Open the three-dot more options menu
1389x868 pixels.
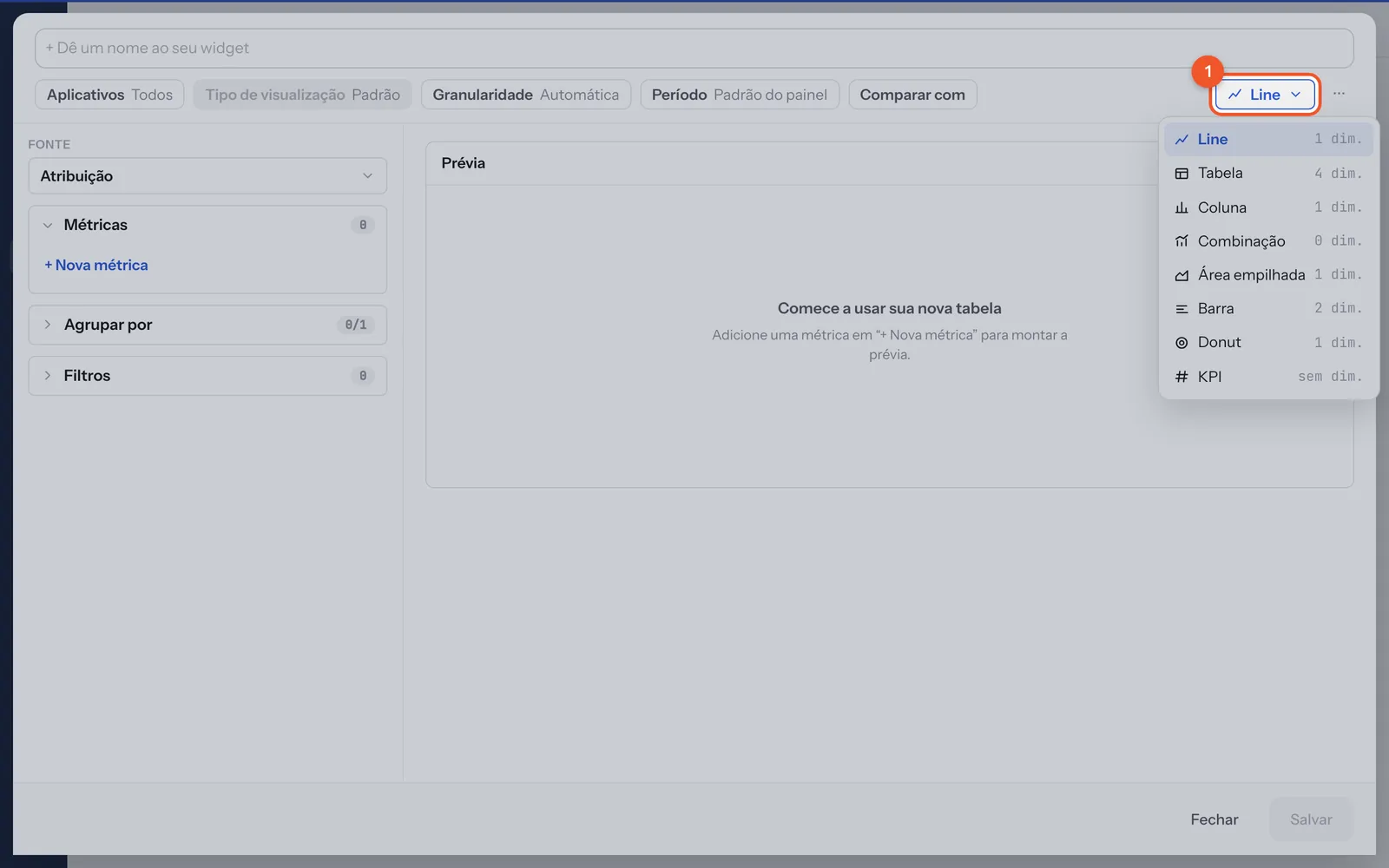[x=1339, y=94]
